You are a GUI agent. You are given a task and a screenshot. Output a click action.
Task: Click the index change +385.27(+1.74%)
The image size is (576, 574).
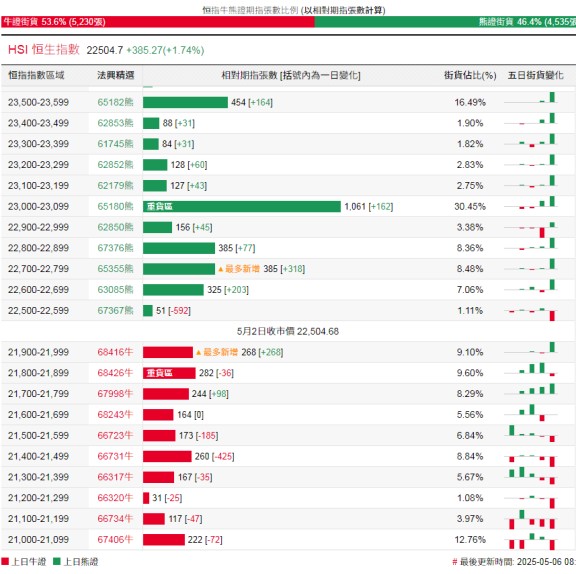click(x=165, y=50)
